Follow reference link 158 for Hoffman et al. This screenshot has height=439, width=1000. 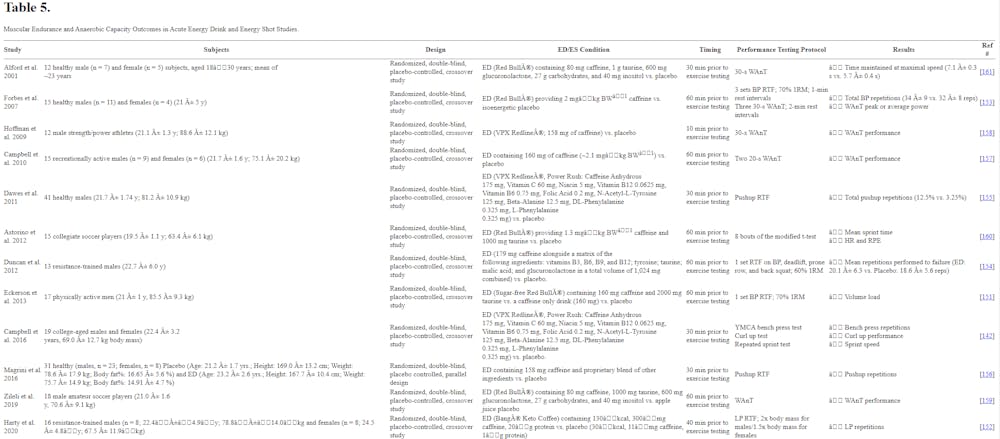986,132
